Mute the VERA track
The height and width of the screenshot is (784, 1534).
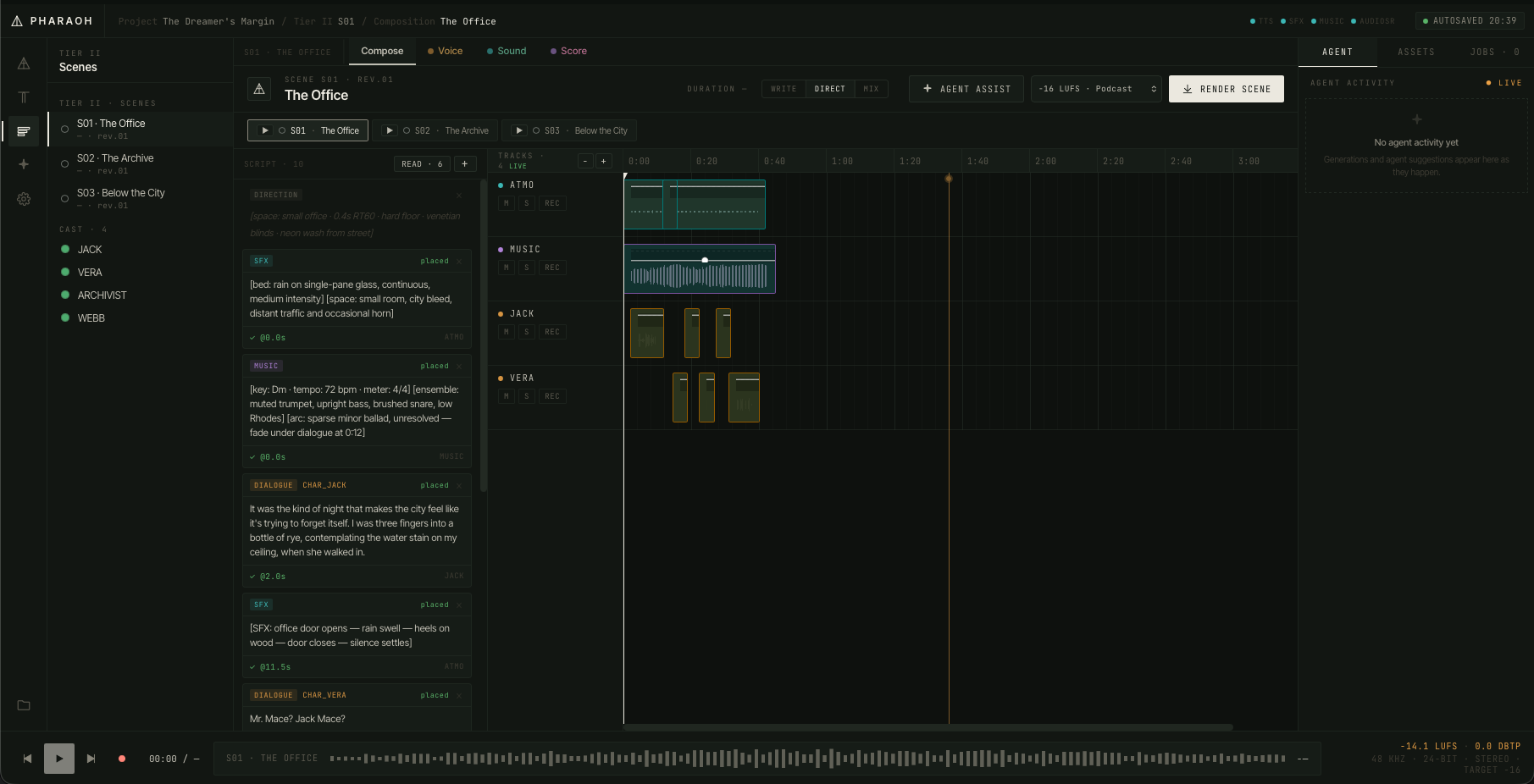pos(507,396)
